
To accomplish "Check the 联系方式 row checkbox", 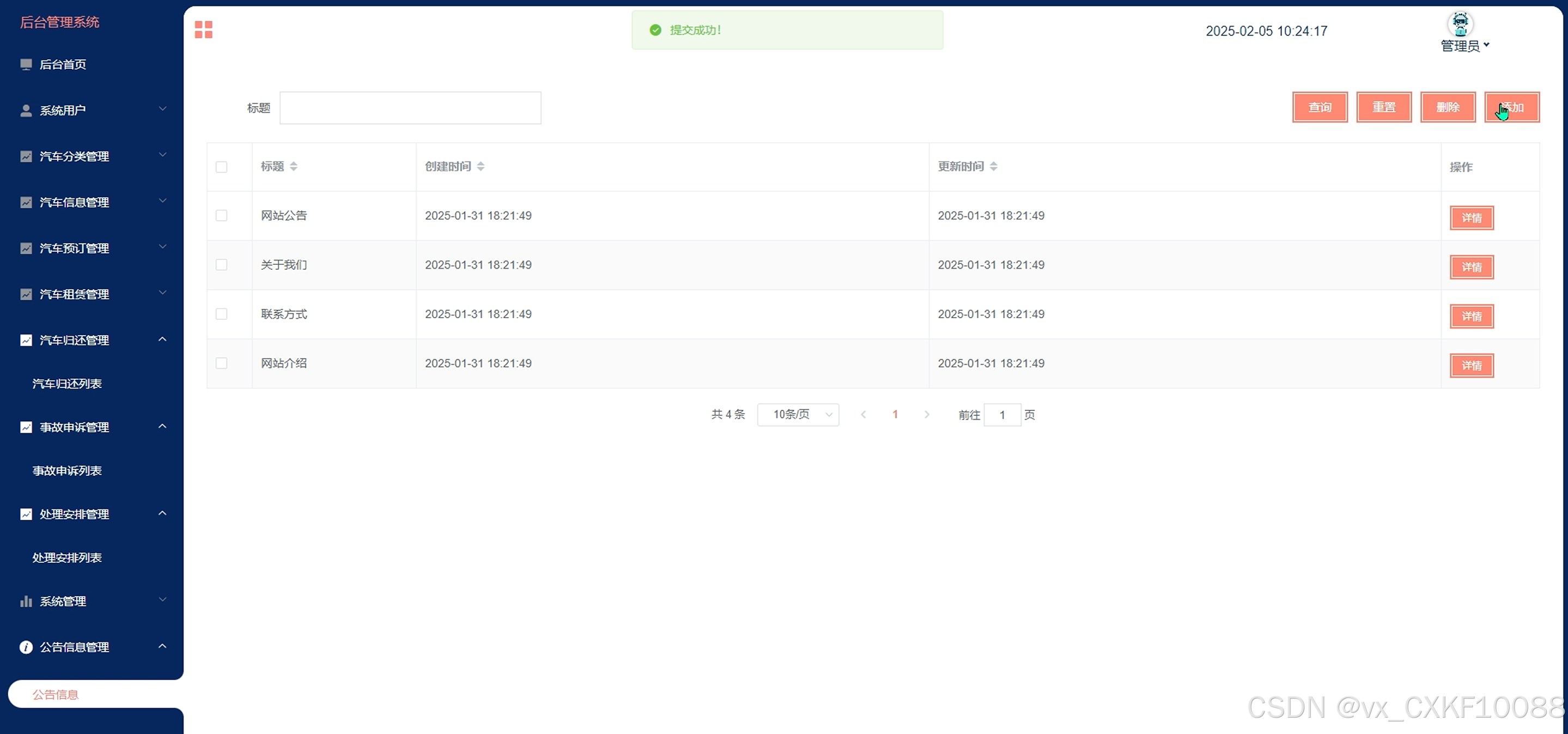I will pos(222,314).
